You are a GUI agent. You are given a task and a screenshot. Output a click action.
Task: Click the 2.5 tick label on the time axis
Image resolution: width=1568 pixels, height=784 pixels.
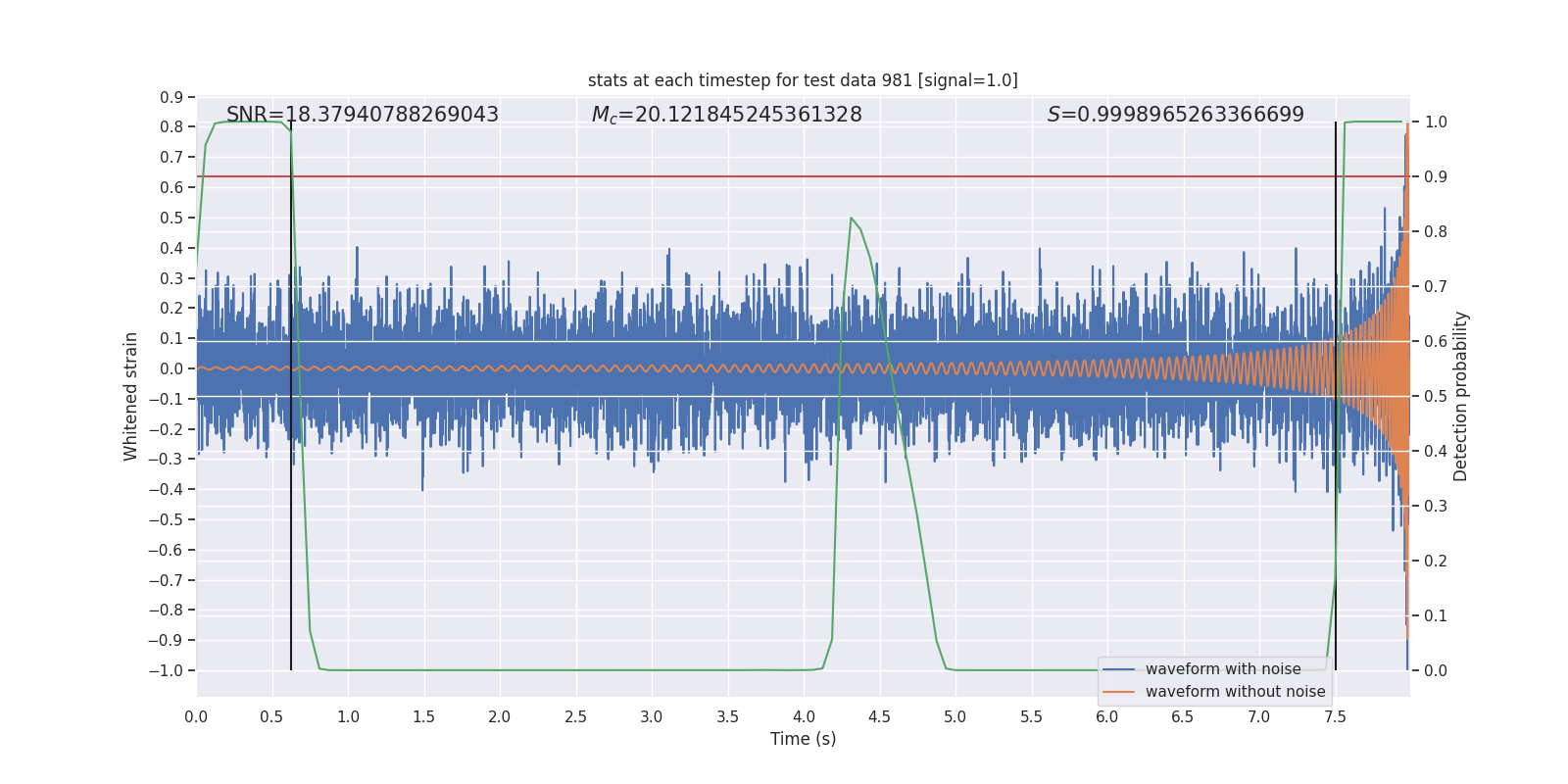(x=575, y=716)
